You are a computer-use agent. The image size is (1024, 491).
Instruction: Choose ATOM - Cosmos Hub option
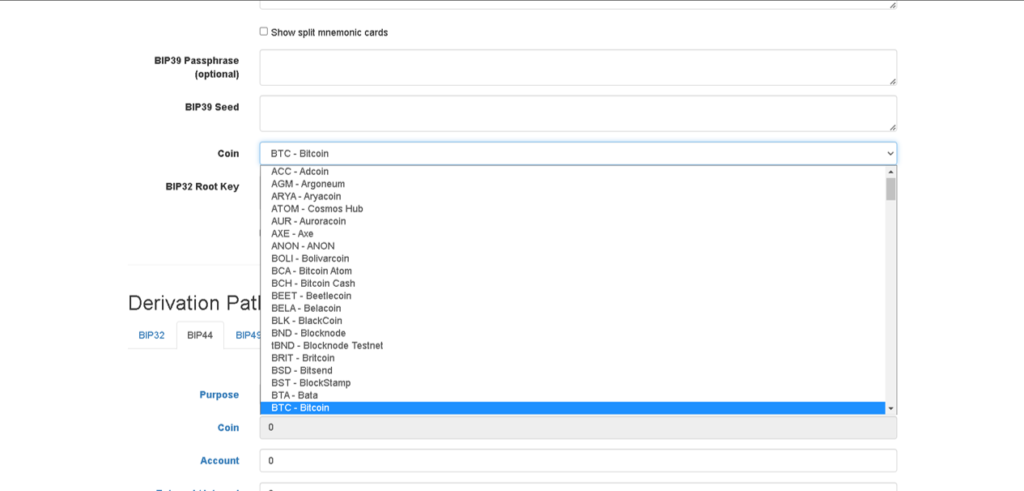[x=573, y=209]
